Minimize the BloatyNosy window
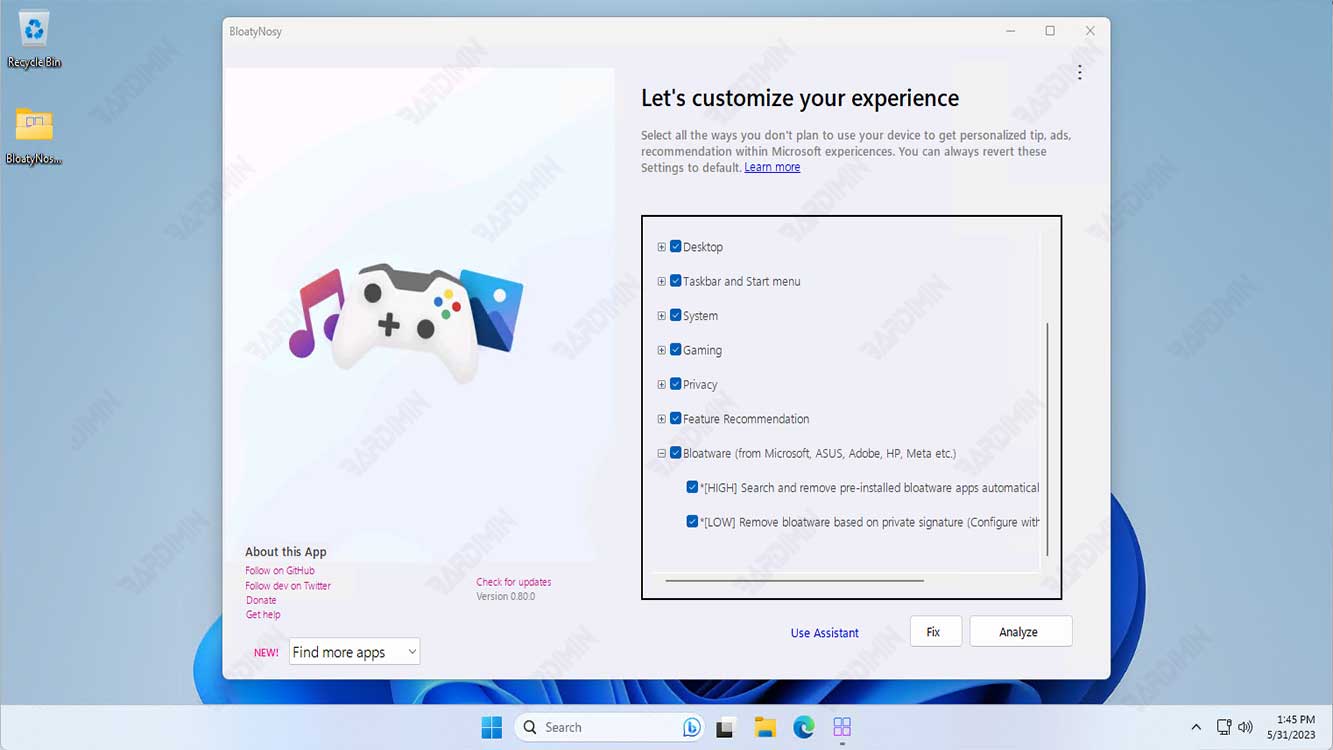The image size is (1333, 750). (x=1011, y=31)
